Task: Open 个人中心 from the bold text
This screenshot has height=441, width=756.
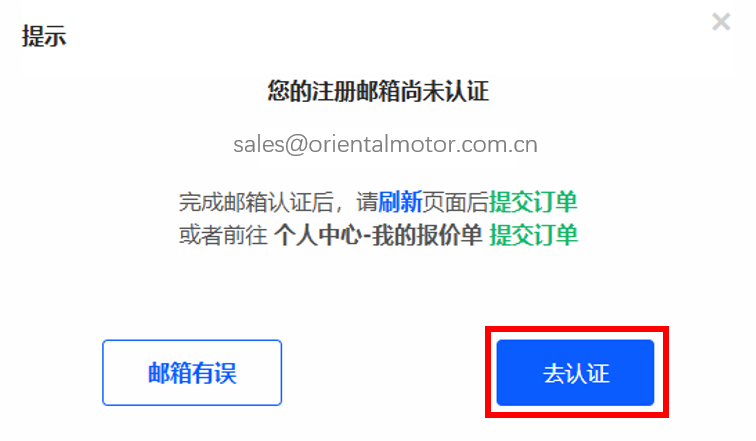Action: pyautogui.click(x=318, y=235)
